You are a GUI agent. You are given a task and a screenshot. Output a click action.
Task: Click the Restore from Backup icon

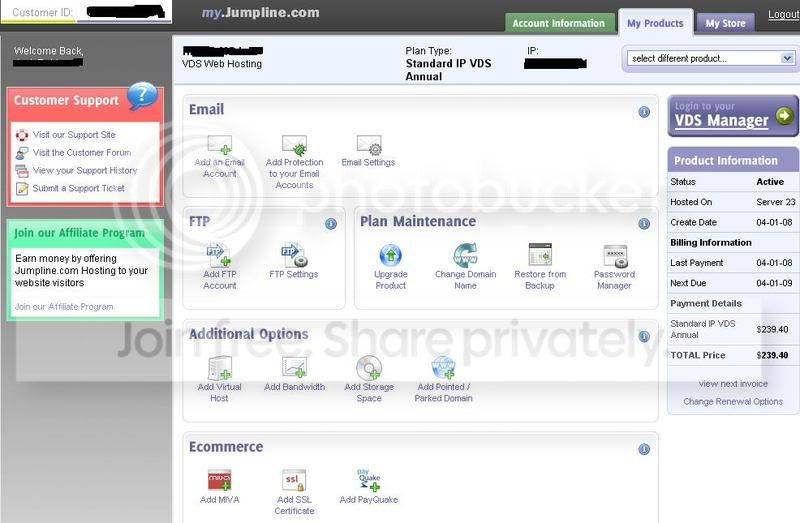tap(540, 255)
